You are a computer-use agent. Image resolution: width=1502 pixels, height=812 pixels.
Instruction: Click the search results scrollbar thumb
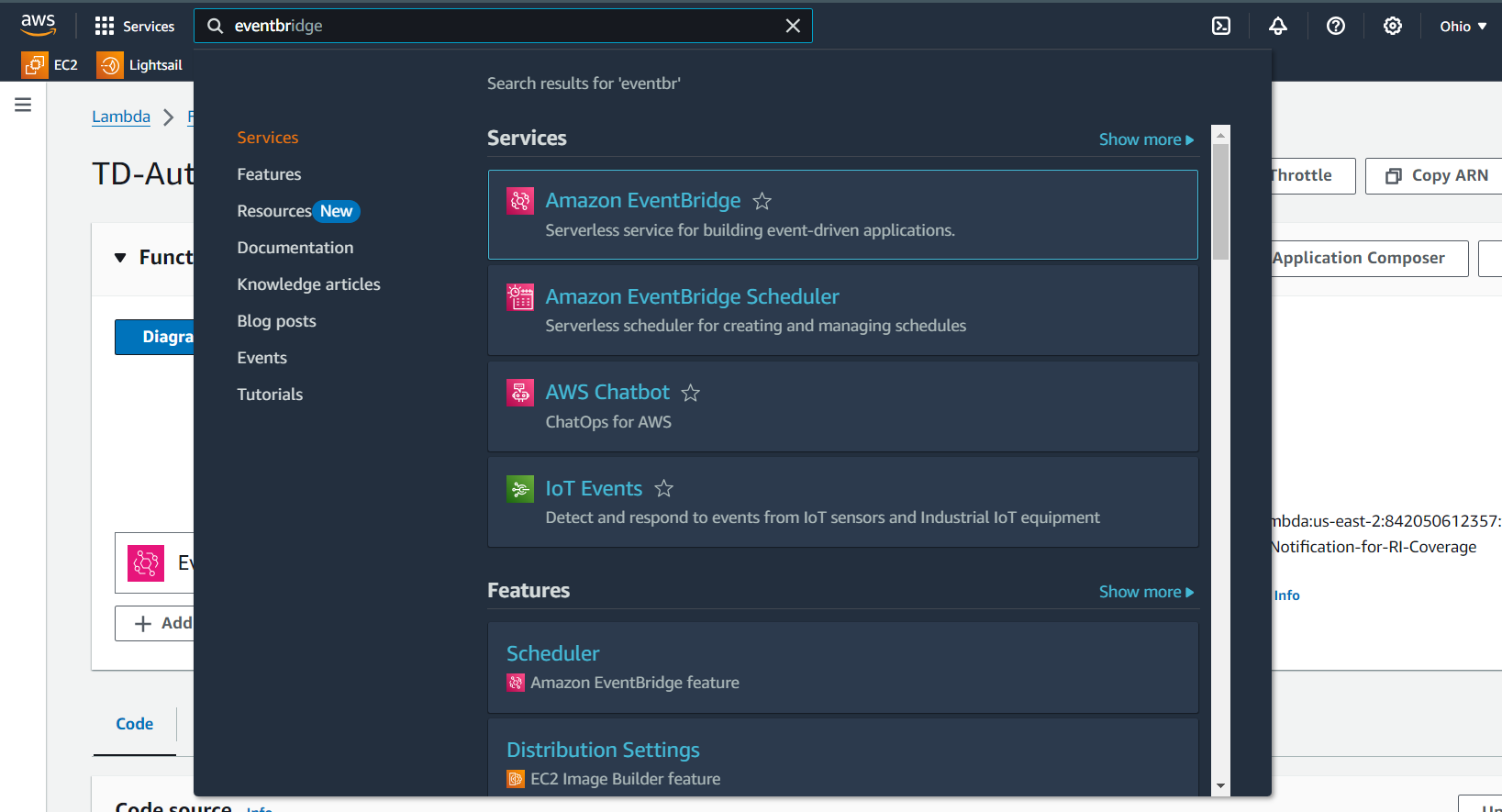1220,202
